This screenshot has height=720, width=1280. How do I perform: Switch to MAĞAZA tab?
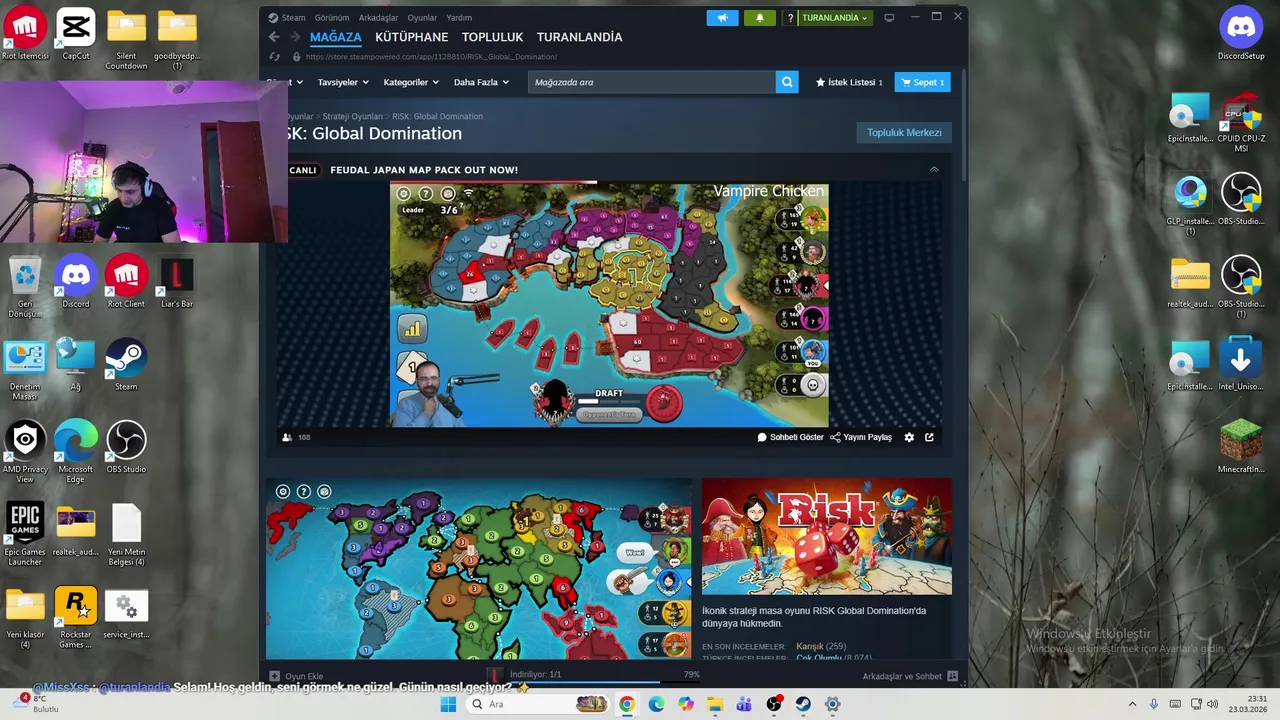[x=336, y=37]
